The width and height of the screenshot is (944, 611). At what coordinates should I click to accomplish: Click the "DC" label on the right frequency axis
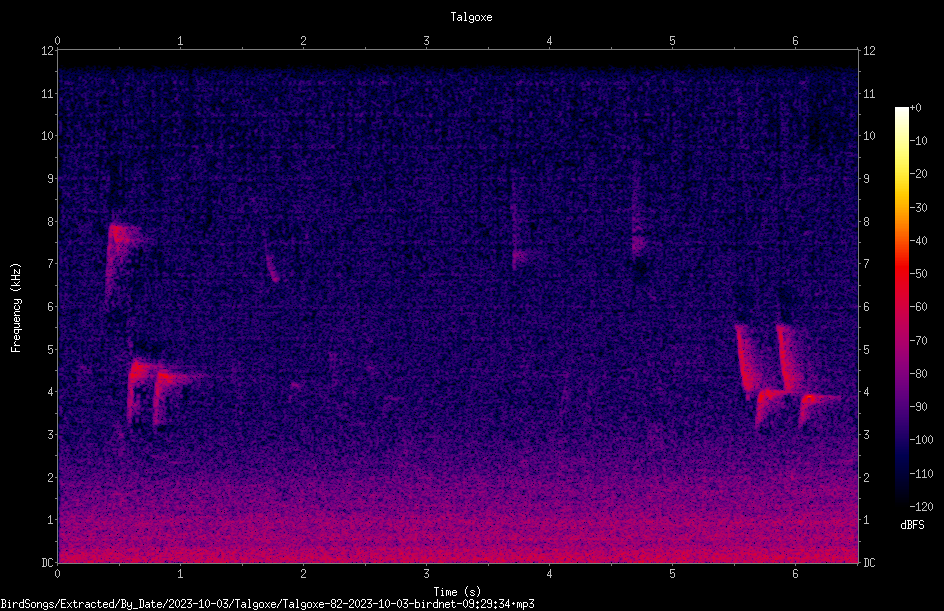point(869,563)
